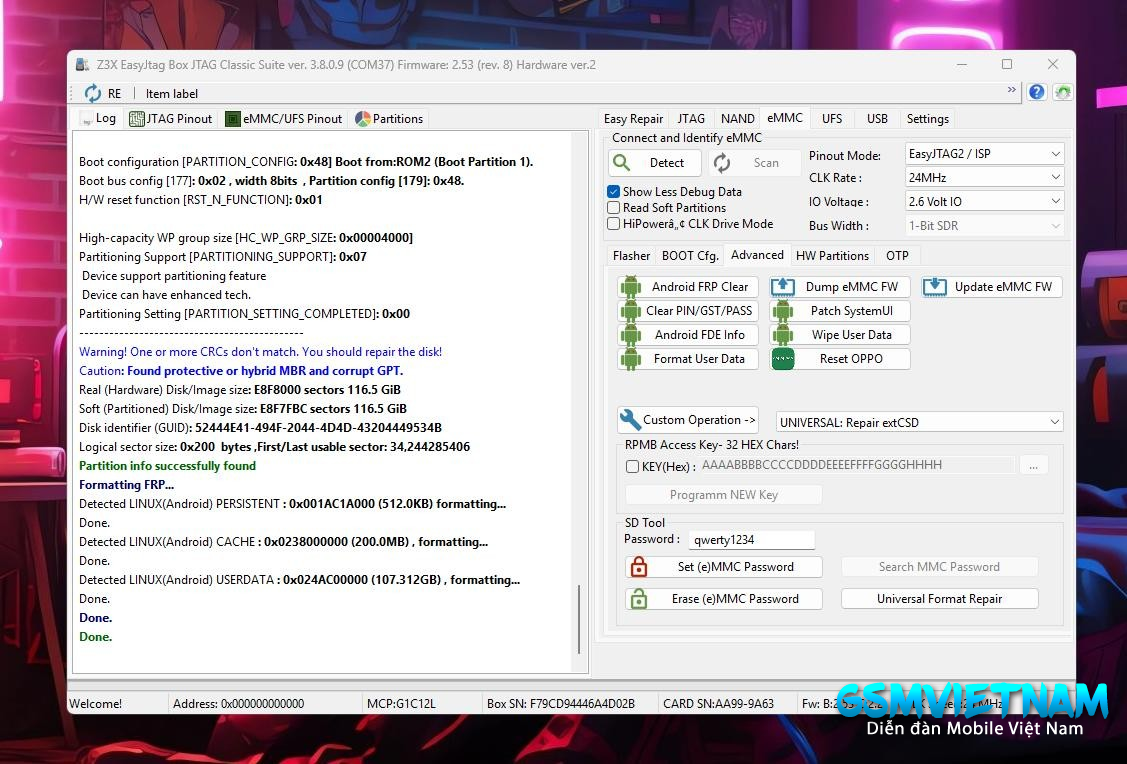
Task: Click the Custom Operation button
Action: (x=688, y=420)
